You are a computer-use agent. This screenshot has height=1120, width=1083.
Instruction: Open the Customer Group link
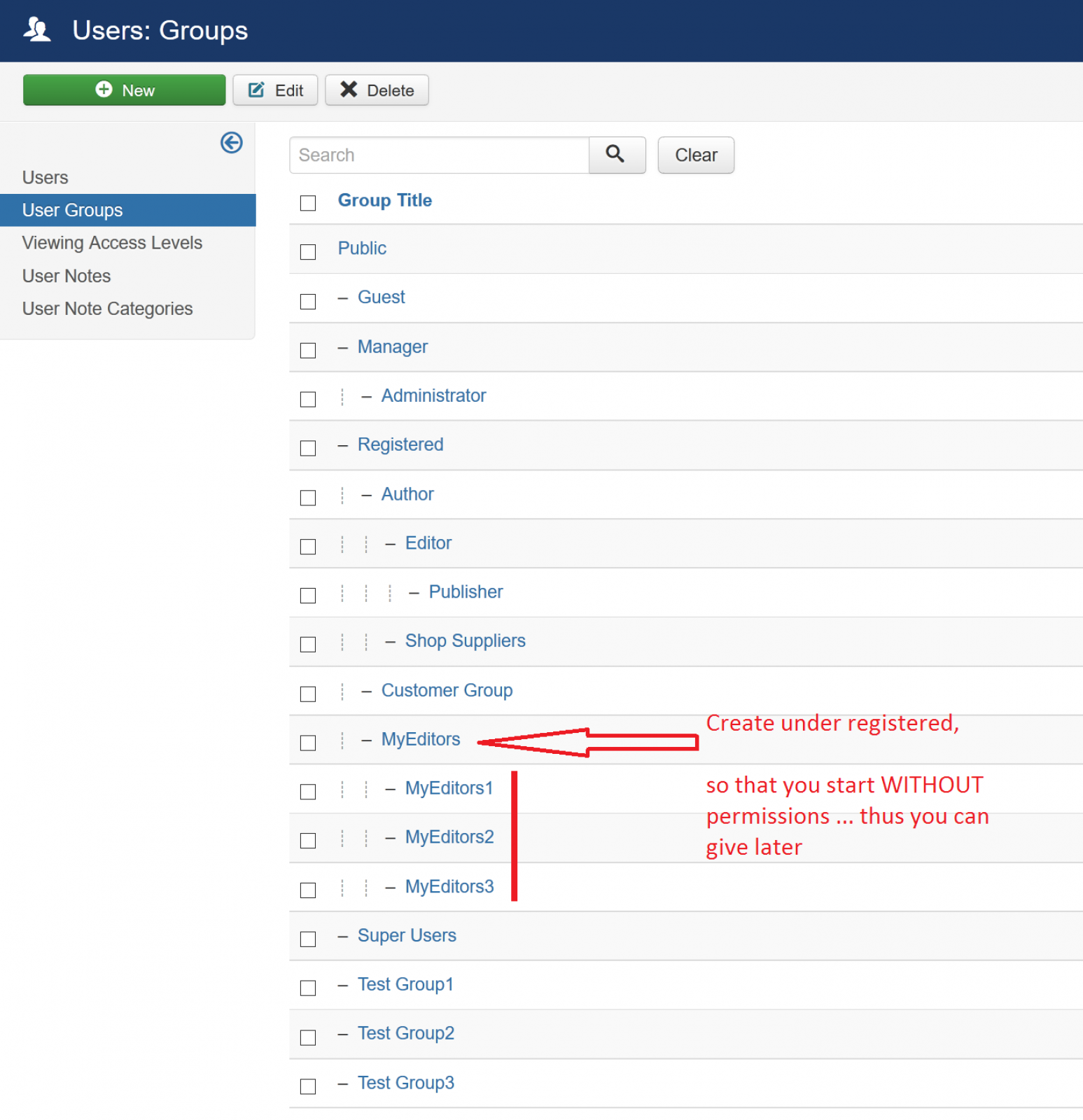coord(447,690)
